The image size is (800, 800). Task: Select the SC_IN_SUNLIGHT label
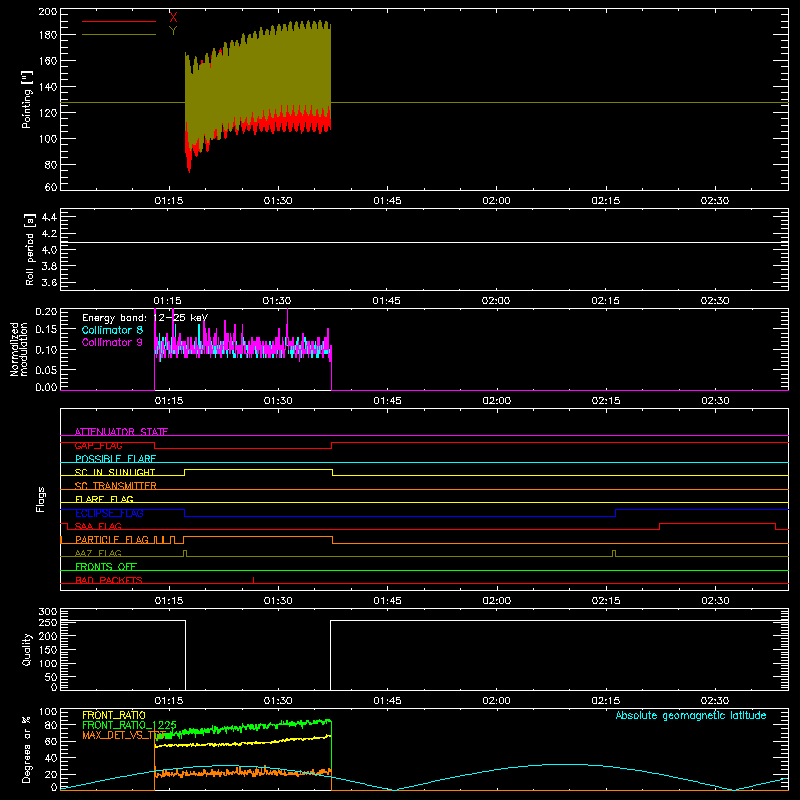tap(115, 472)
